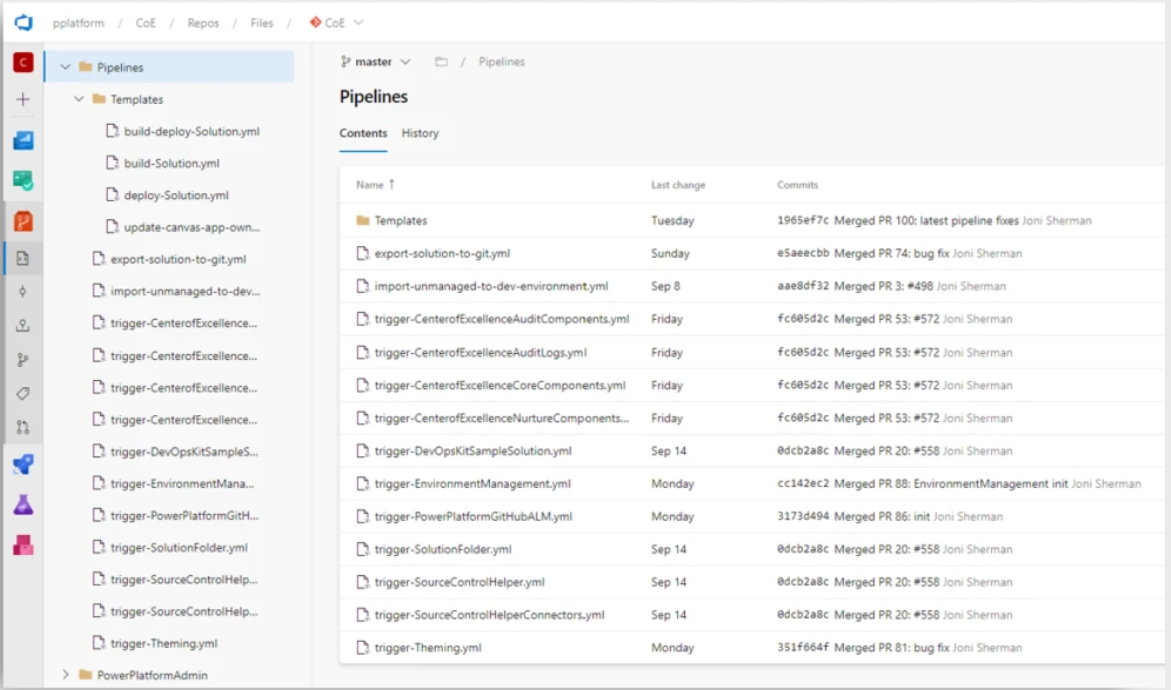
Task: Click the file icon beside trigger-Theming.yml in table
Action: (363, 647)
